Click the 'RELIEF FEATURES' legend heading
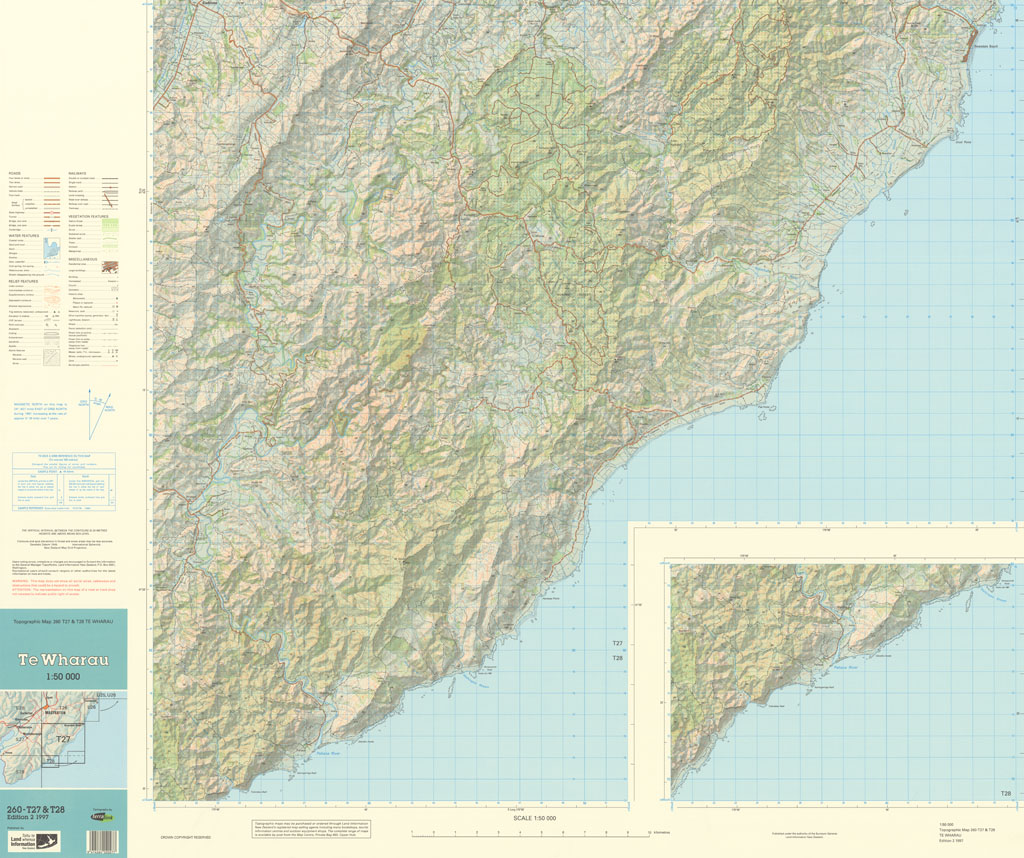Screen dimensions: 1024x858 (x=22, y=282)
